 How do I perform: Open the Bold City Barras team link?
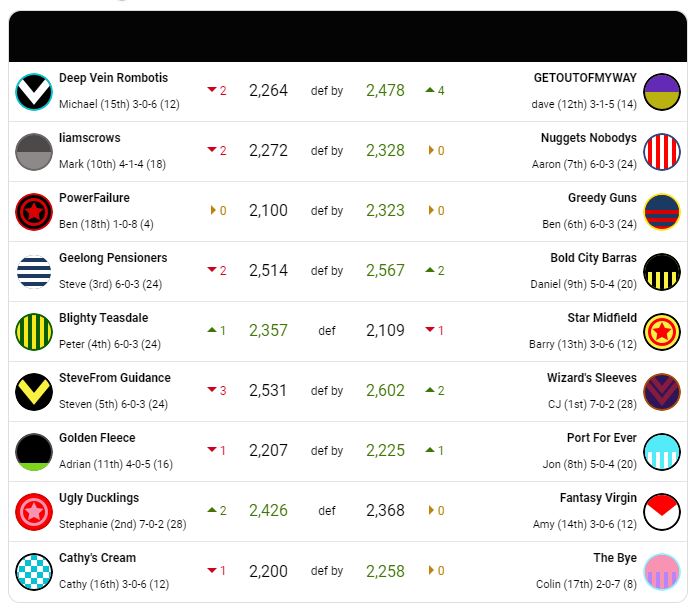coord(593,258)
